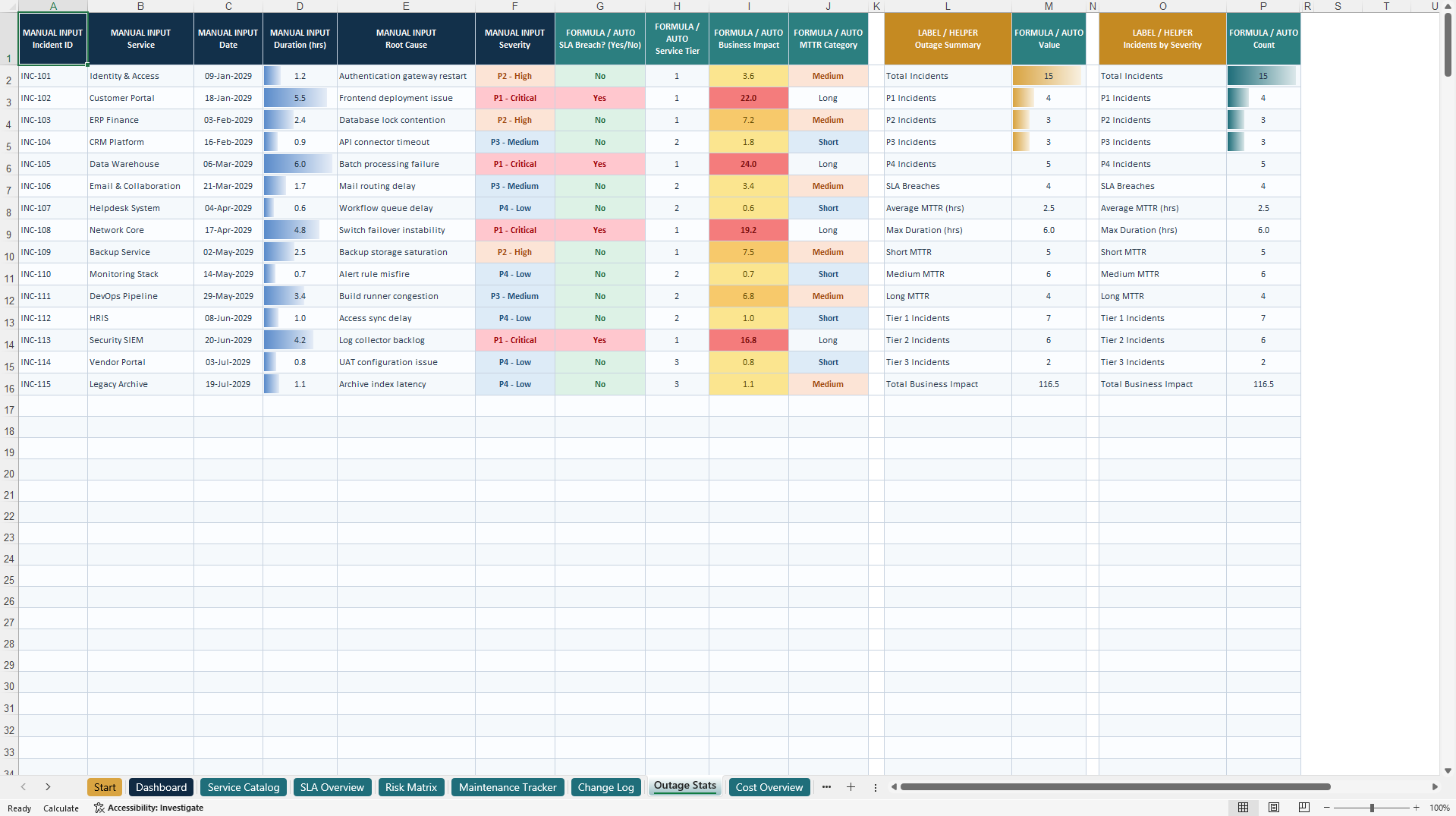This screenshot has width=1456, height=816.
Task: Select column L header
Action: 948,6
